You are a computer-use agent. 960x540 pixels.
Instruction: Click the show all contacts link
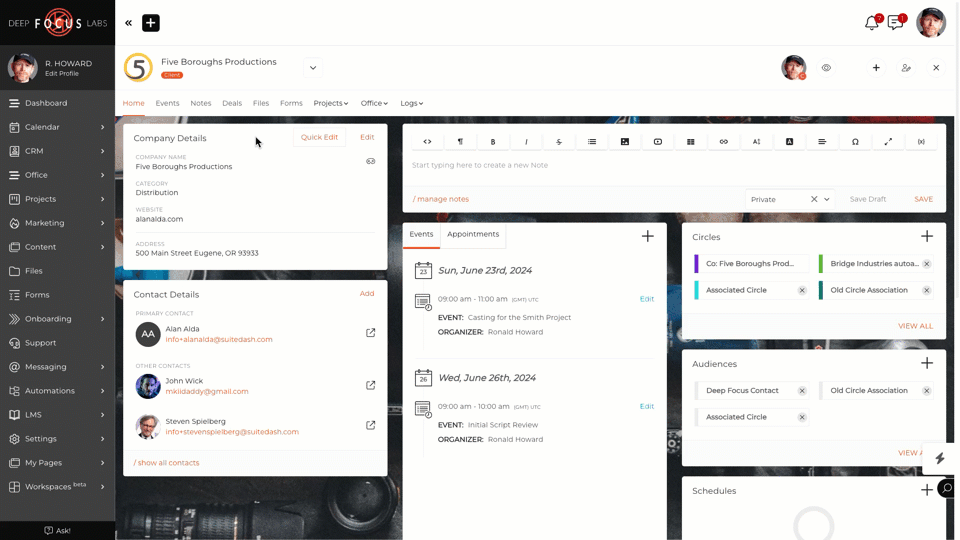click(167, 463)
